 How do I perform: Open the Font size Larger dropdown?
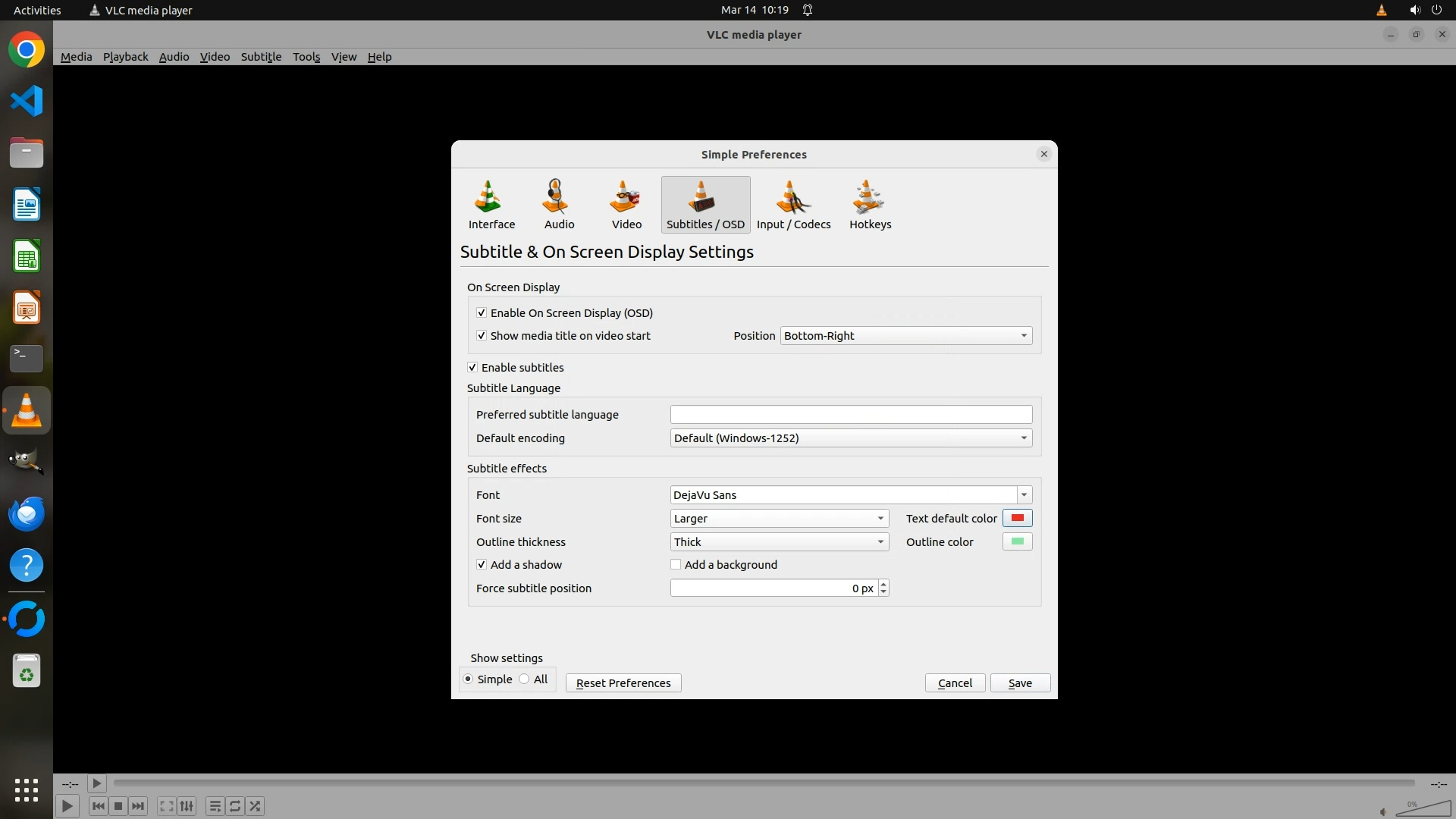[779, 519]
